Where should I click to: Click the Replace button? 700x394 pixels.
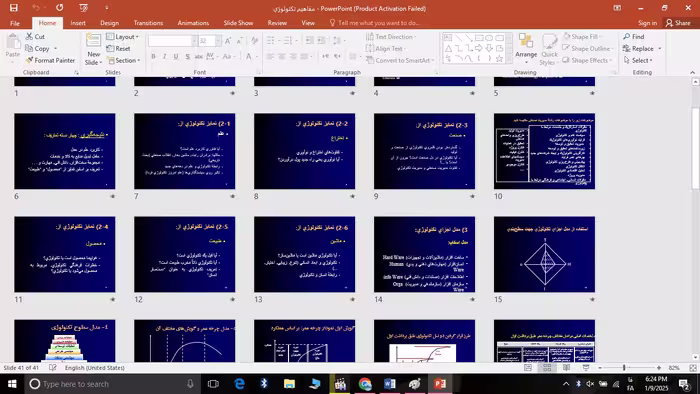pyautogui.click(x=638, y=48)
